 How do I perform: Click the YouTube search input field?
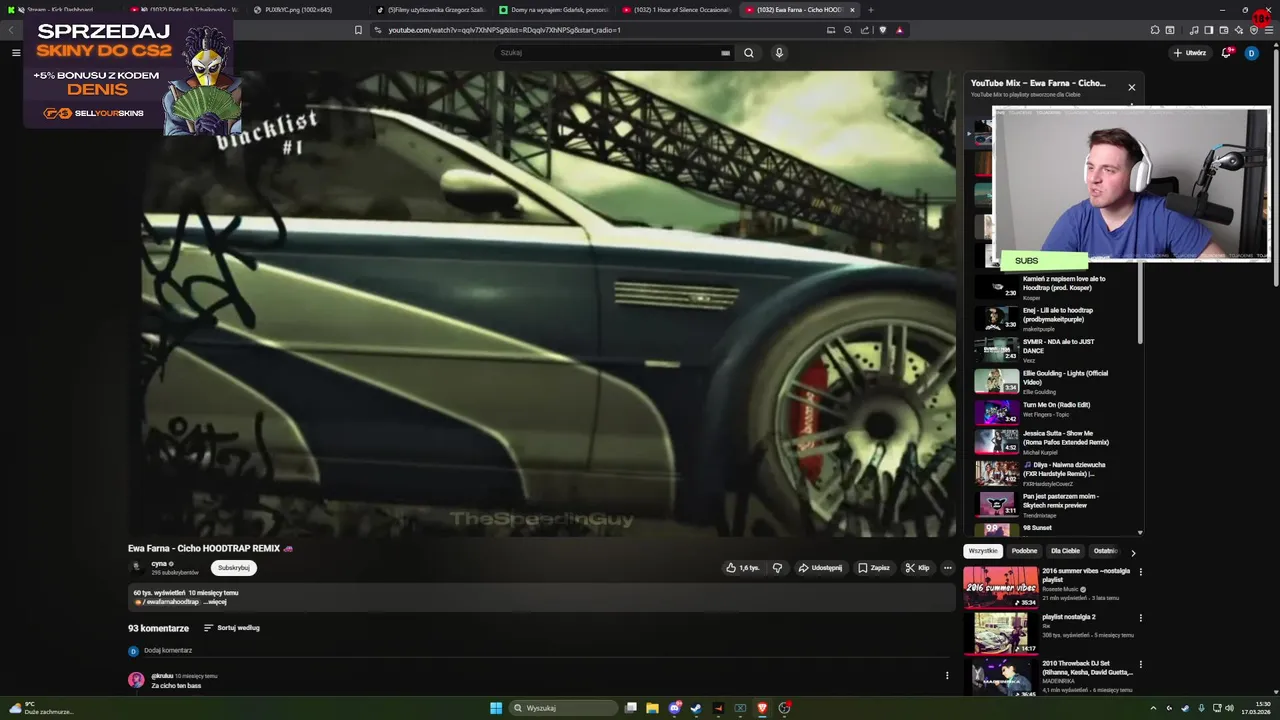tap(608, 53)
